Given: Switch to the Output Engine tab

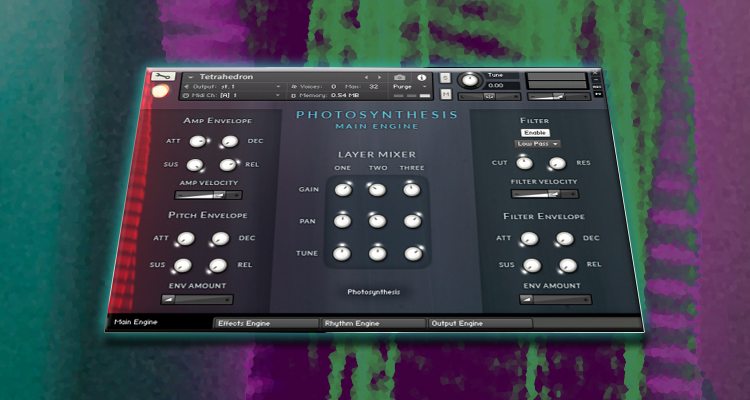Looking at the screenshot, I should pos(480,323).
